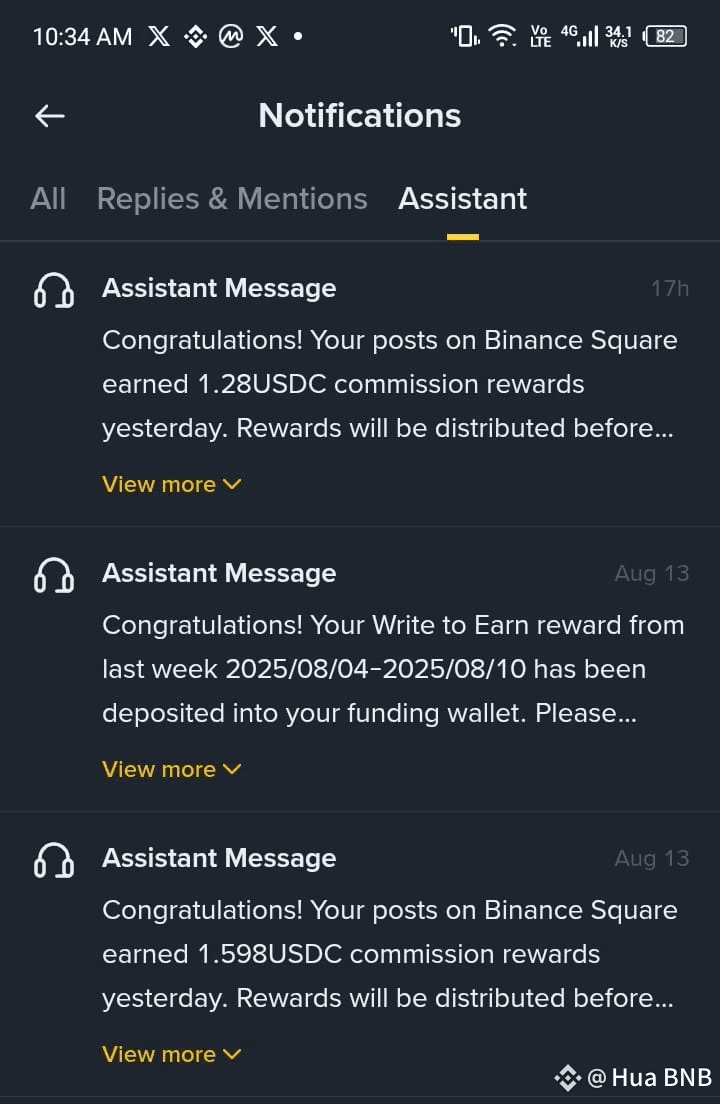Tap the 1.598USDC commission rewards message text
This screenshot has width=720, height=1104.
coord(390,954)
